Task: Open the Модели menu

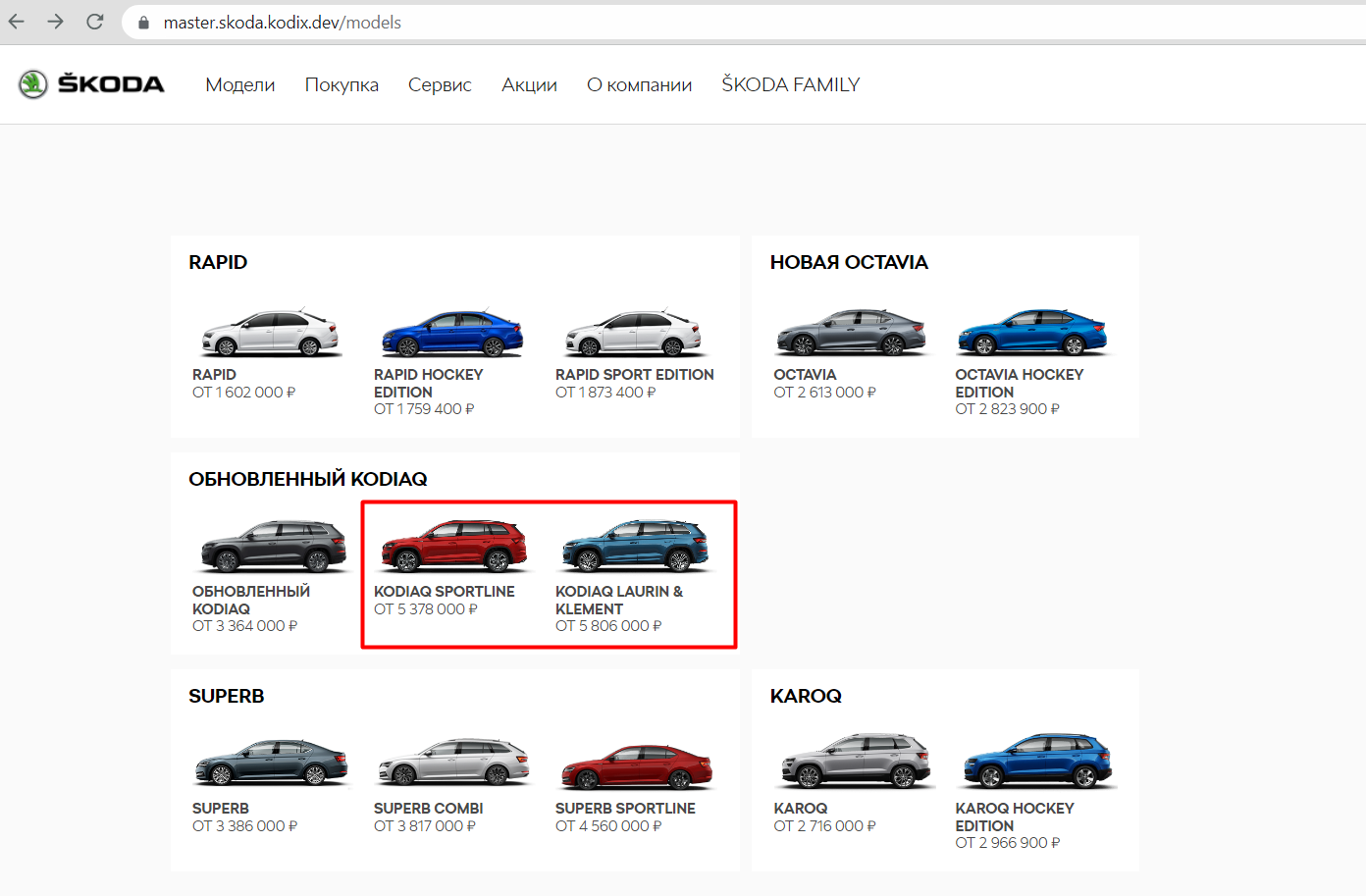Action: (240, 84)
